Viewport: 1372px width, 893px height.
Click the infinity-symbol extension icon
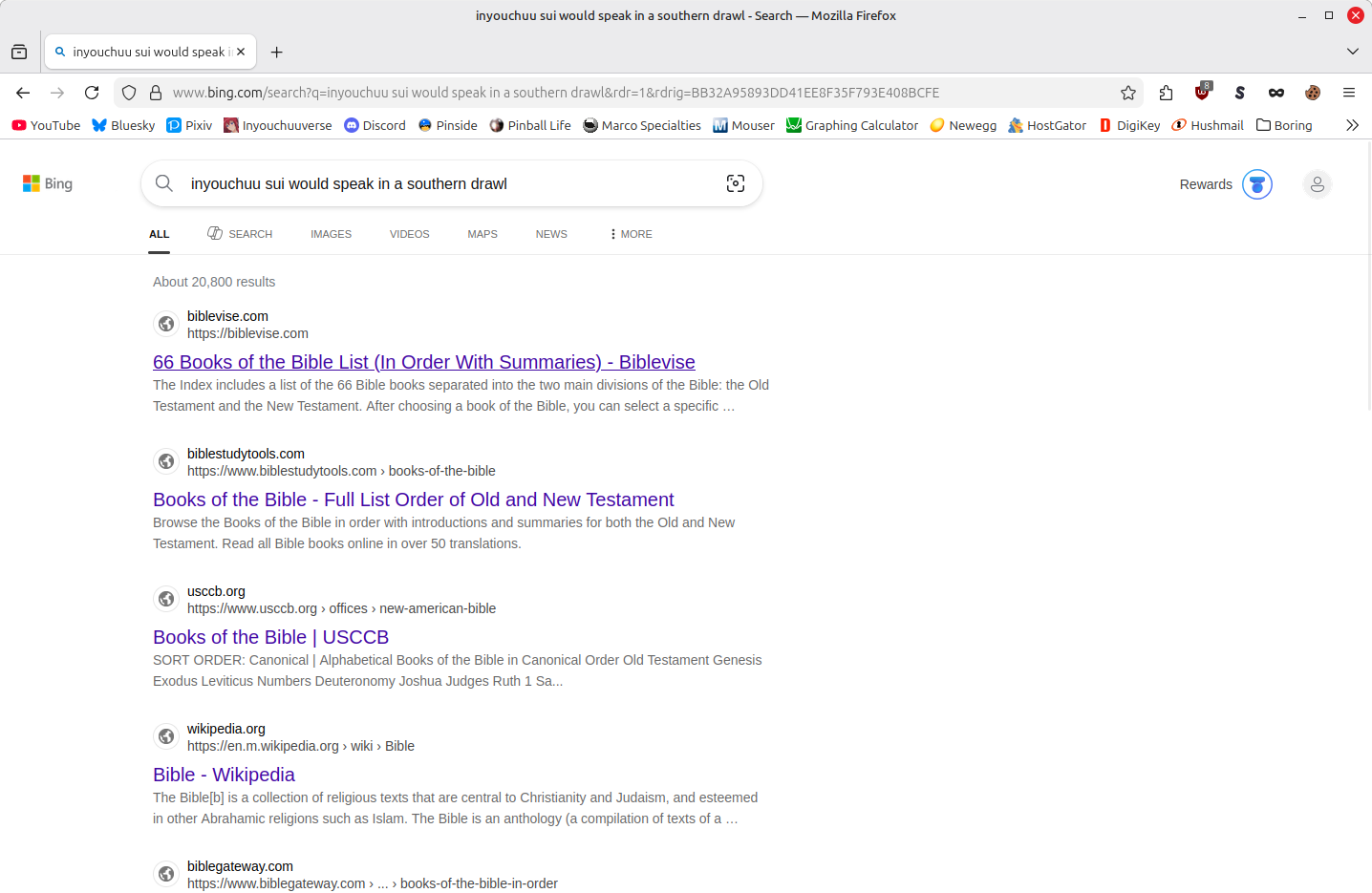[x=1276, y=93]
